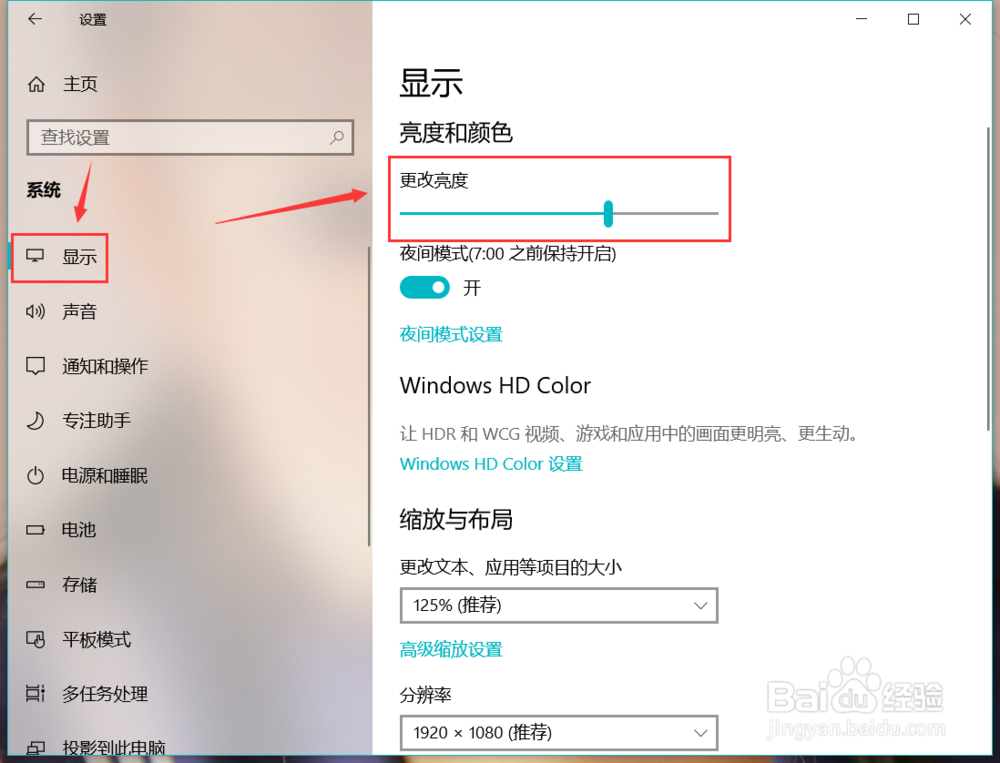Image resolution: width=1000 pixels, height=763 pixels.
Task: Go to the home page via the house icon
Action: tap(36, 84)
